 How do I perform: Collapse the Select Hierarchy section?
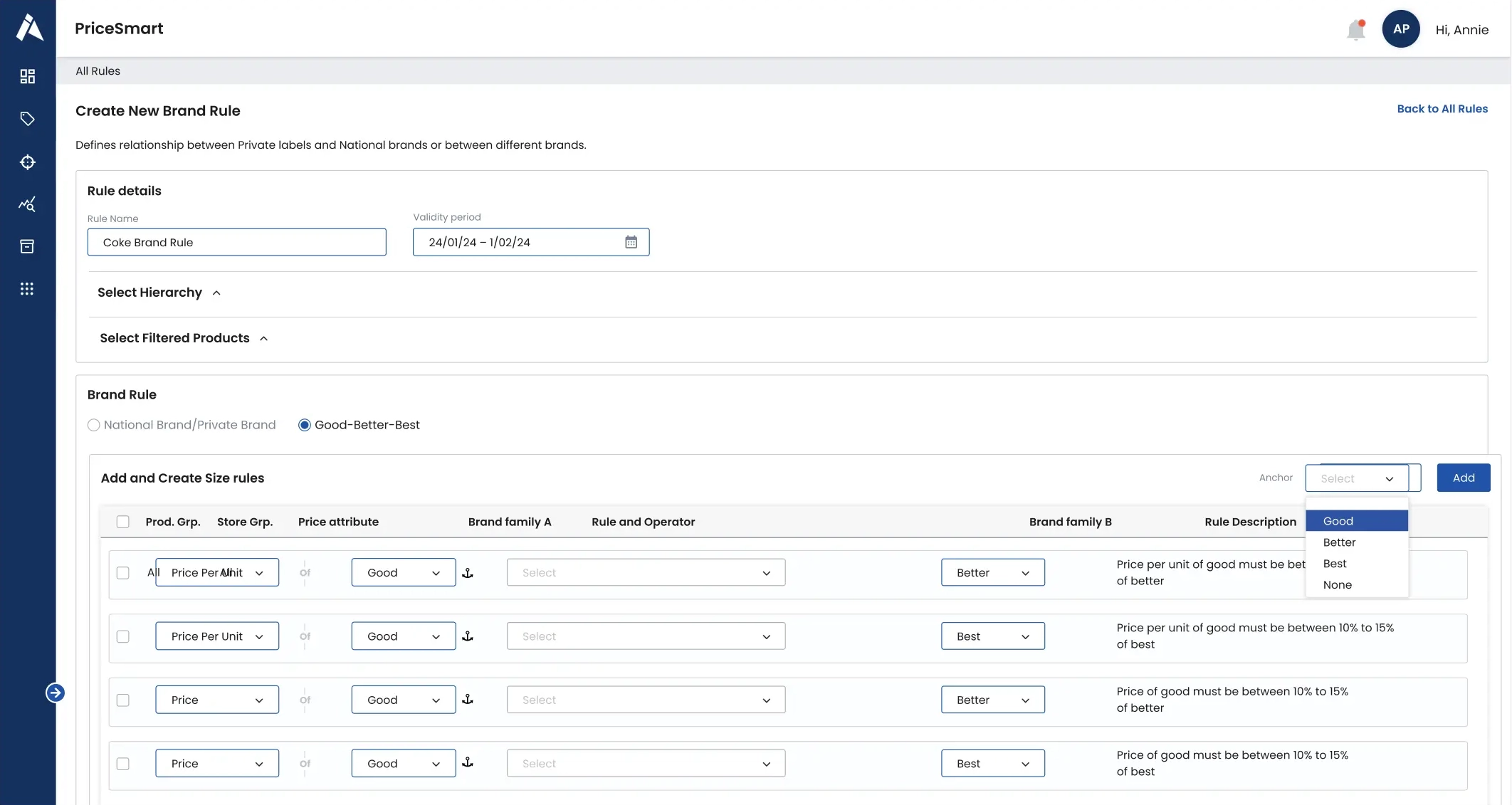tap(216, 293)
